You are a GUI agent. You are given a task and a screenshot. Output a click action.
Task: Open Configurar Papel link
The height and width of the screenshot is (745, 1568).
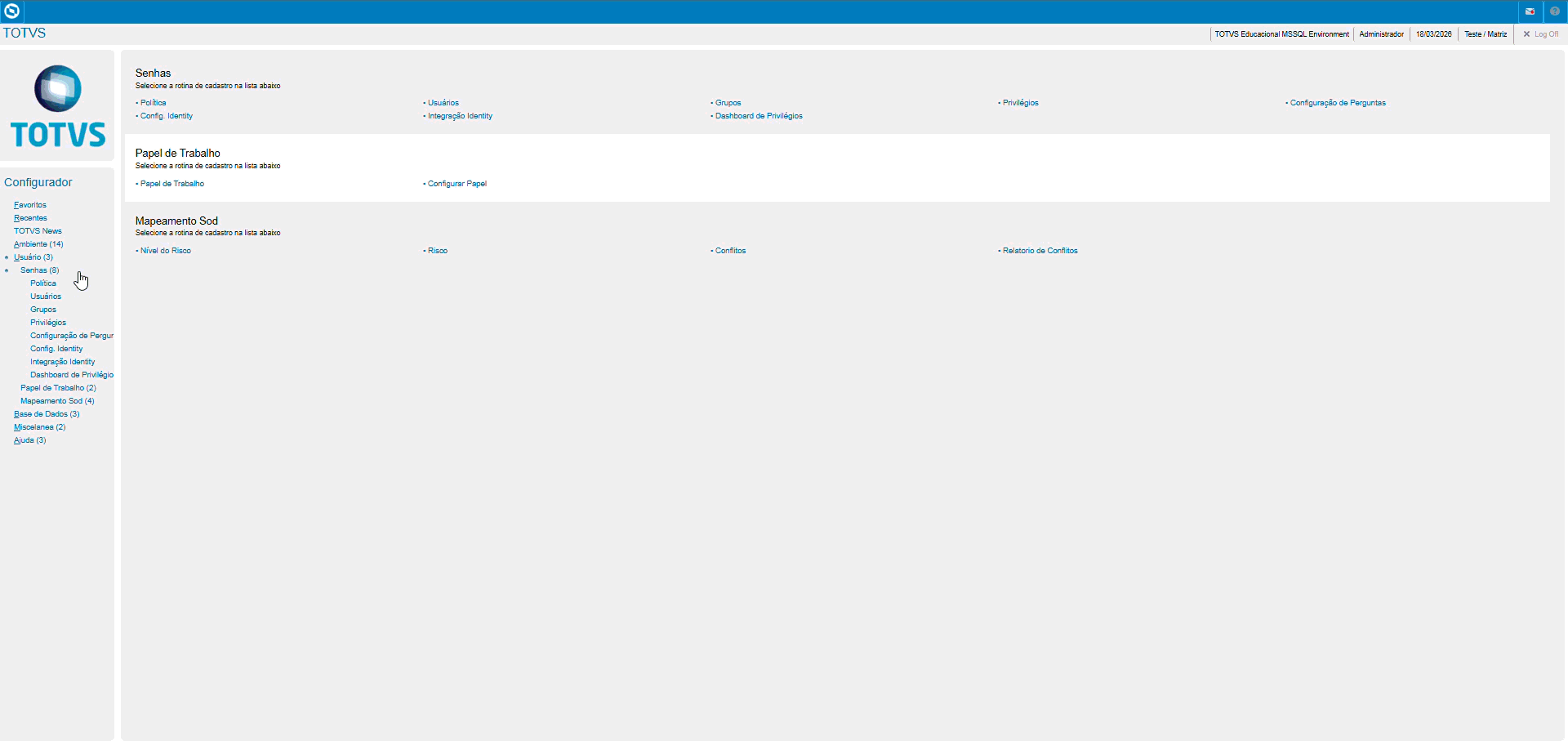coord(457,184)
